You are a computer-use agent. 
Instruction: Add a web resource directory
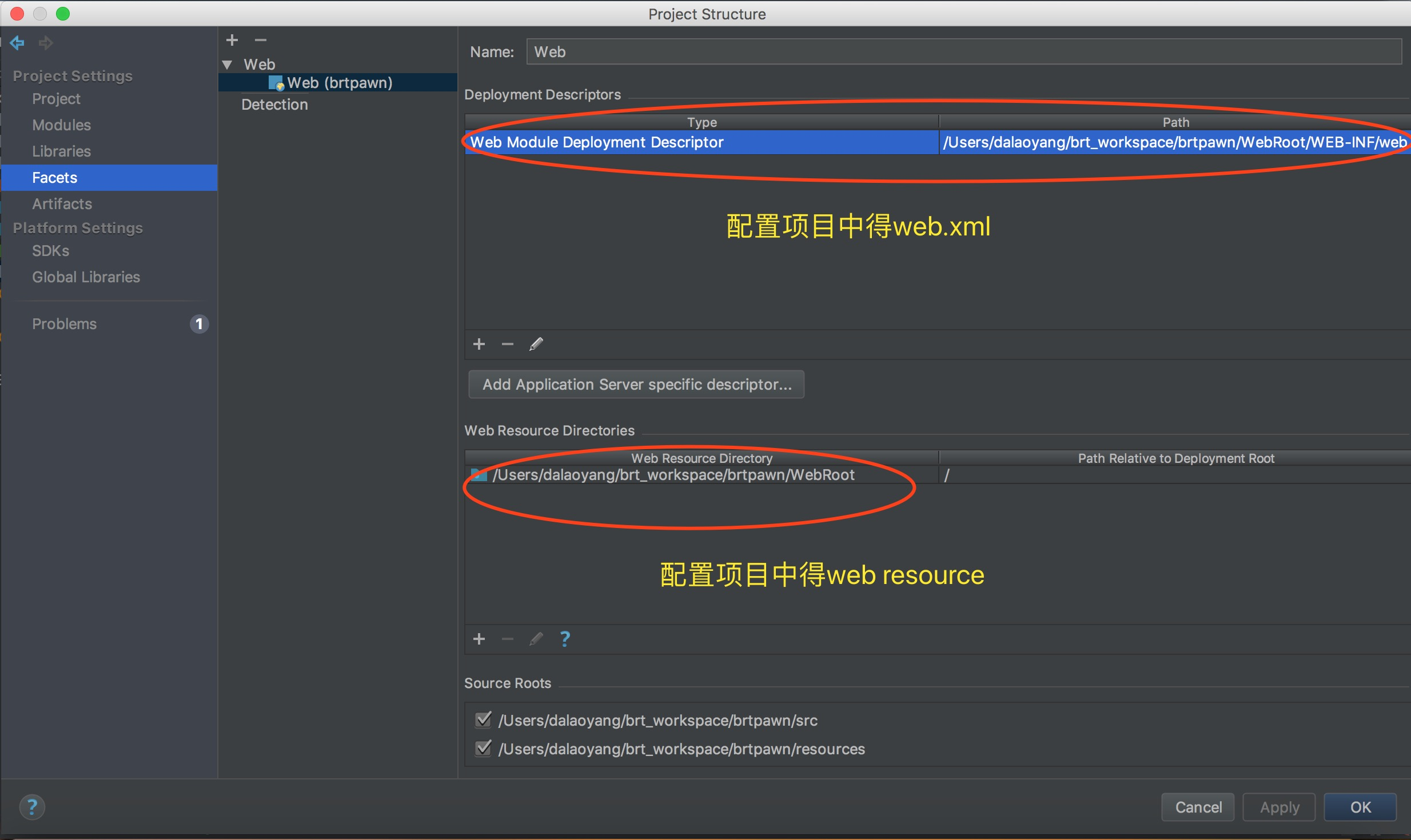point(479,639)
